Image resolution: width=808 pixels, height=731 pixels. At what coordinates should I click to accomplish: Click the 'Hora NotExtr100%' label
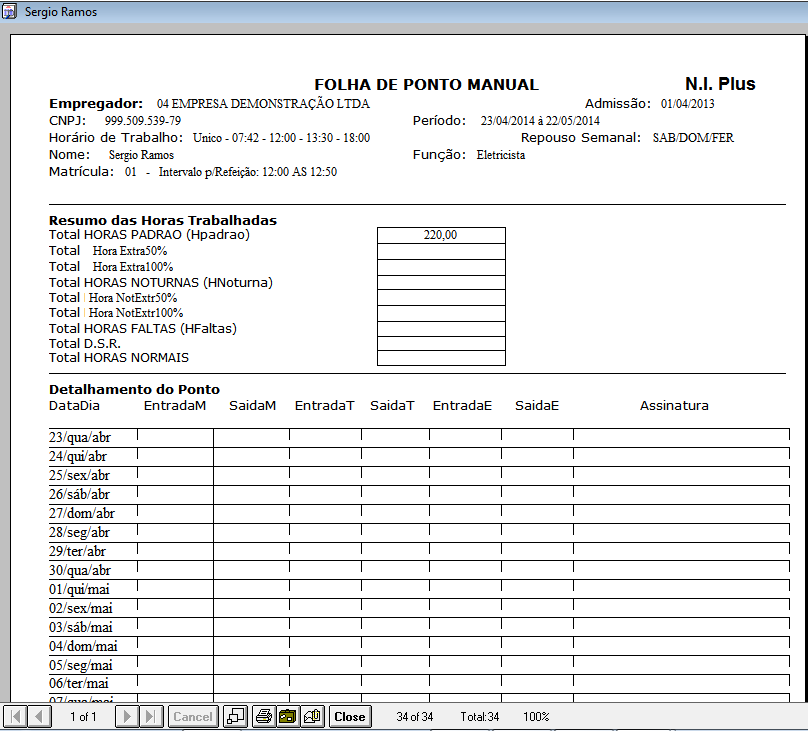click(x=136, y=313)
